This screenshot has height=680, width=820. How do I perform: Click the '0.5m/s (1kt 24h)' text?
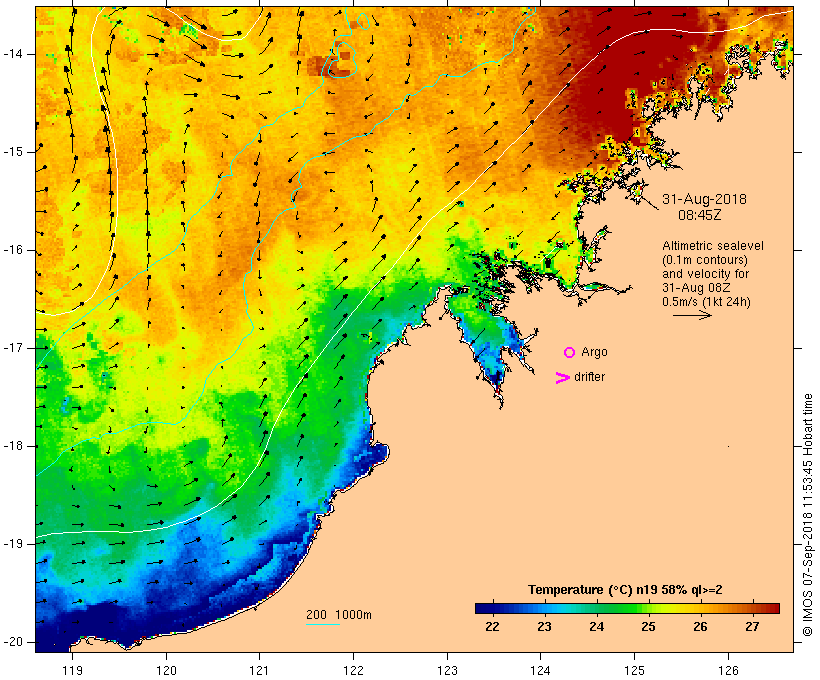[707, 302]
